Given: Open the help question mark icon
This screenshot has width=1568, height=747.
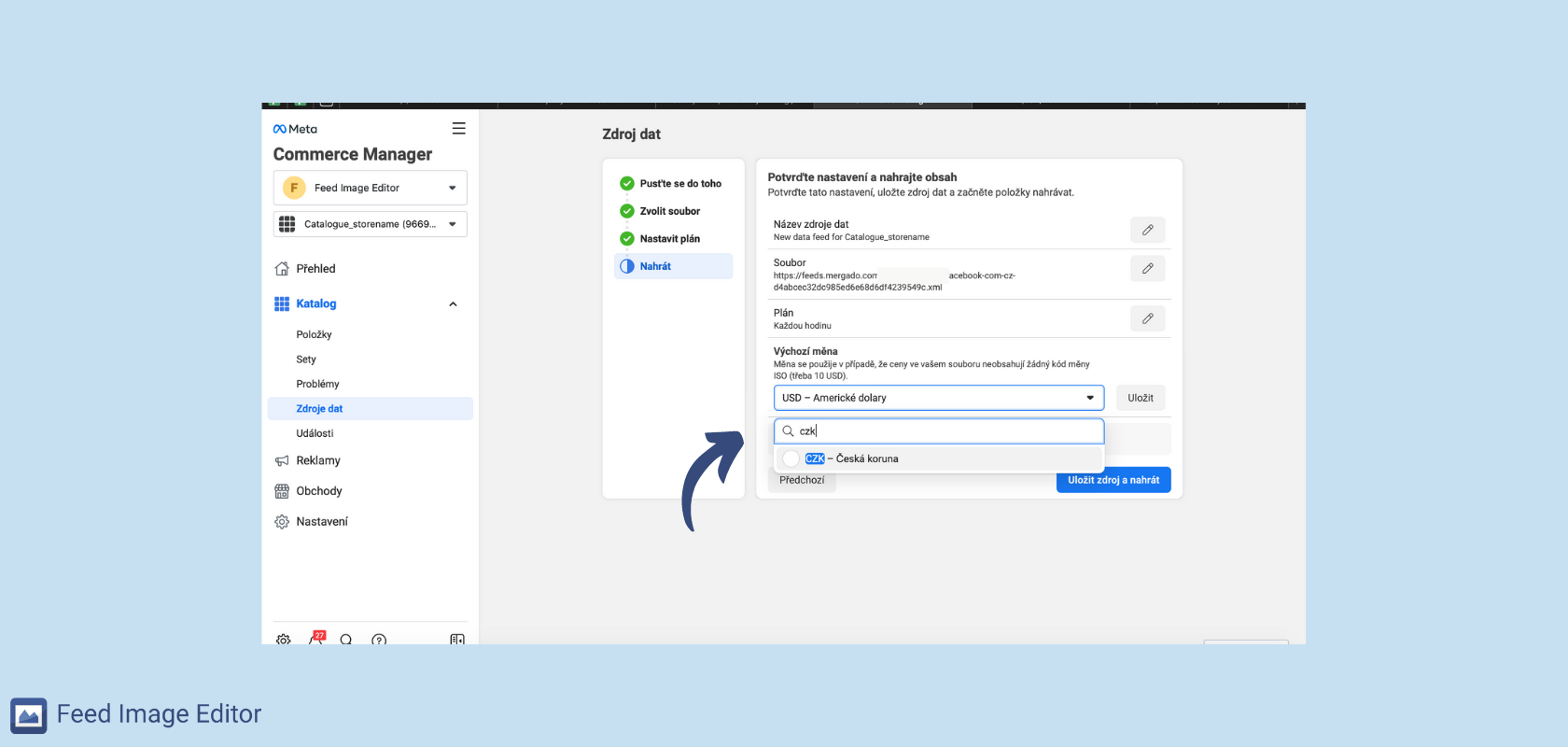Looking at the screenshot, I should coord(379,640).
